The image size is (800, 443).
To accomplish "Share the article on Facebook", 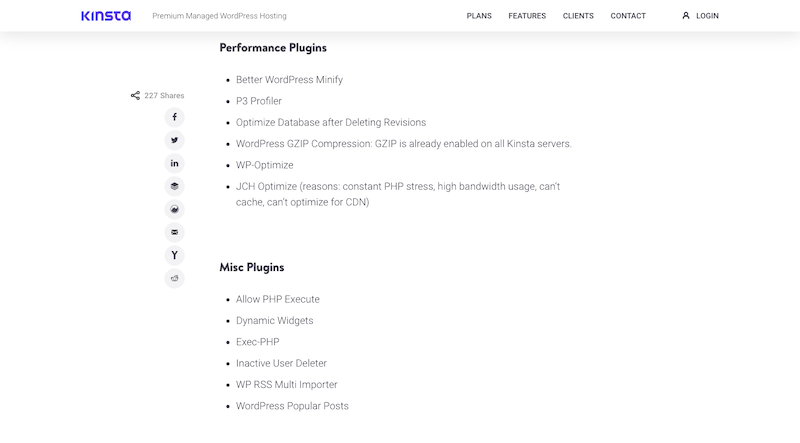I will pos(174,117).
